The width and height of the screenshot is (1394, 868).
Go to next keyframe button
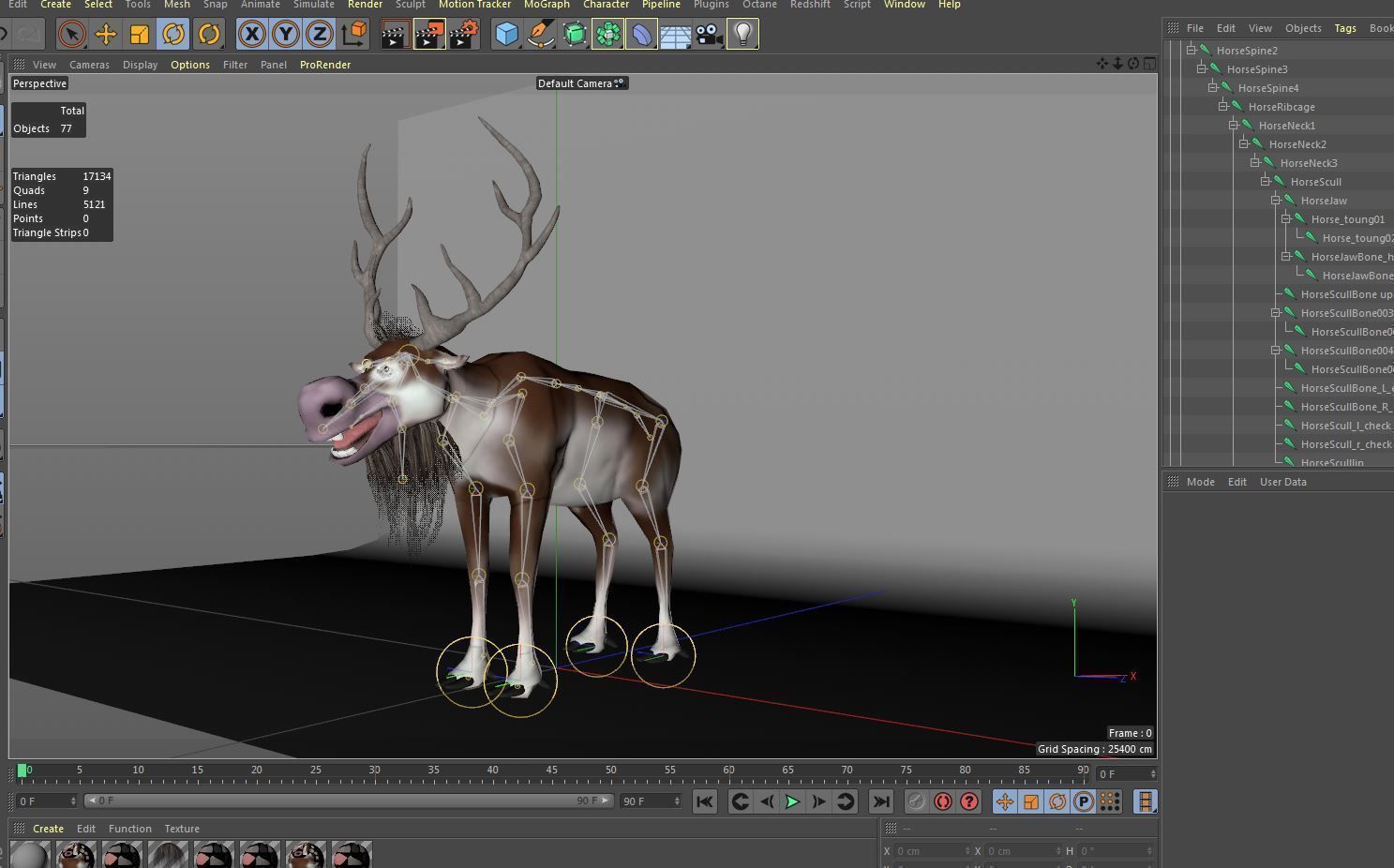point(845,801)
